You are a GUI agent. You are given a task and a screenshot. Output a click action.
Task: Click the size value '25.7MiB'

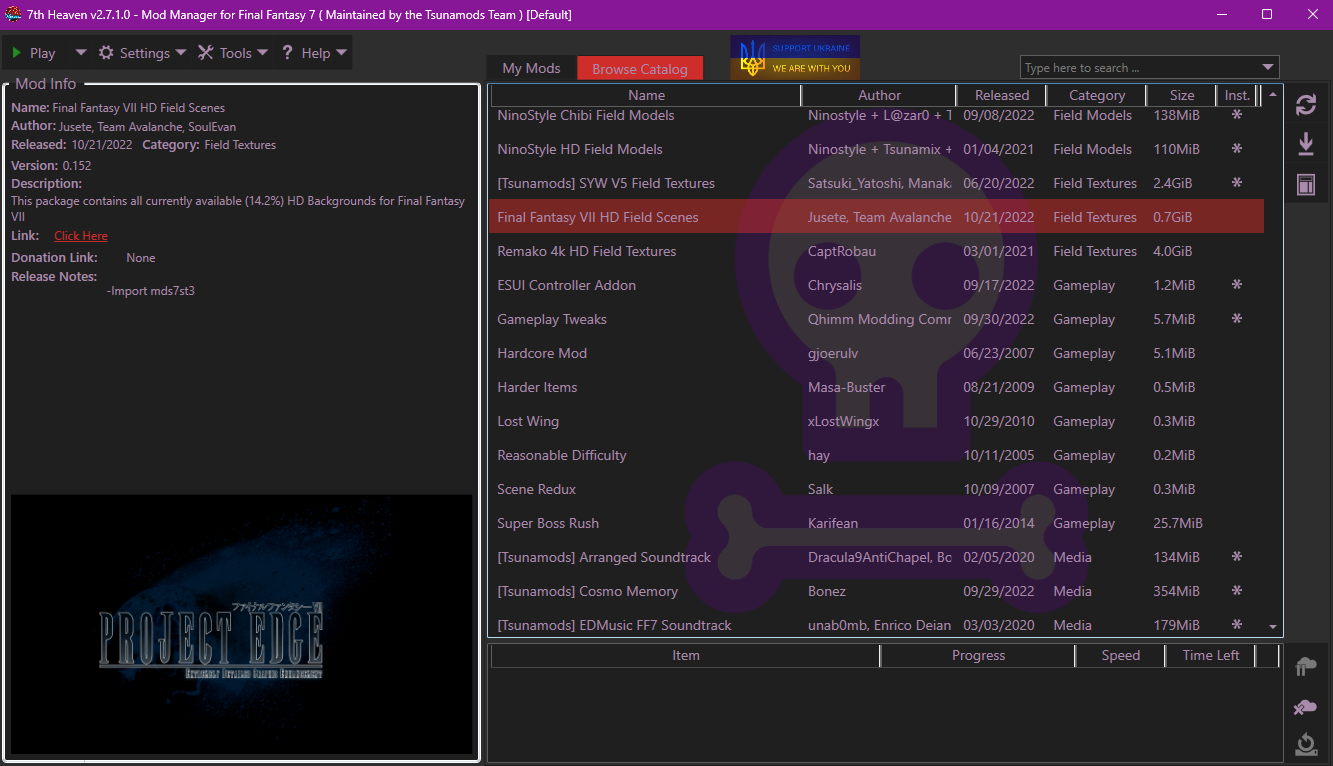tap(1178, 523)
